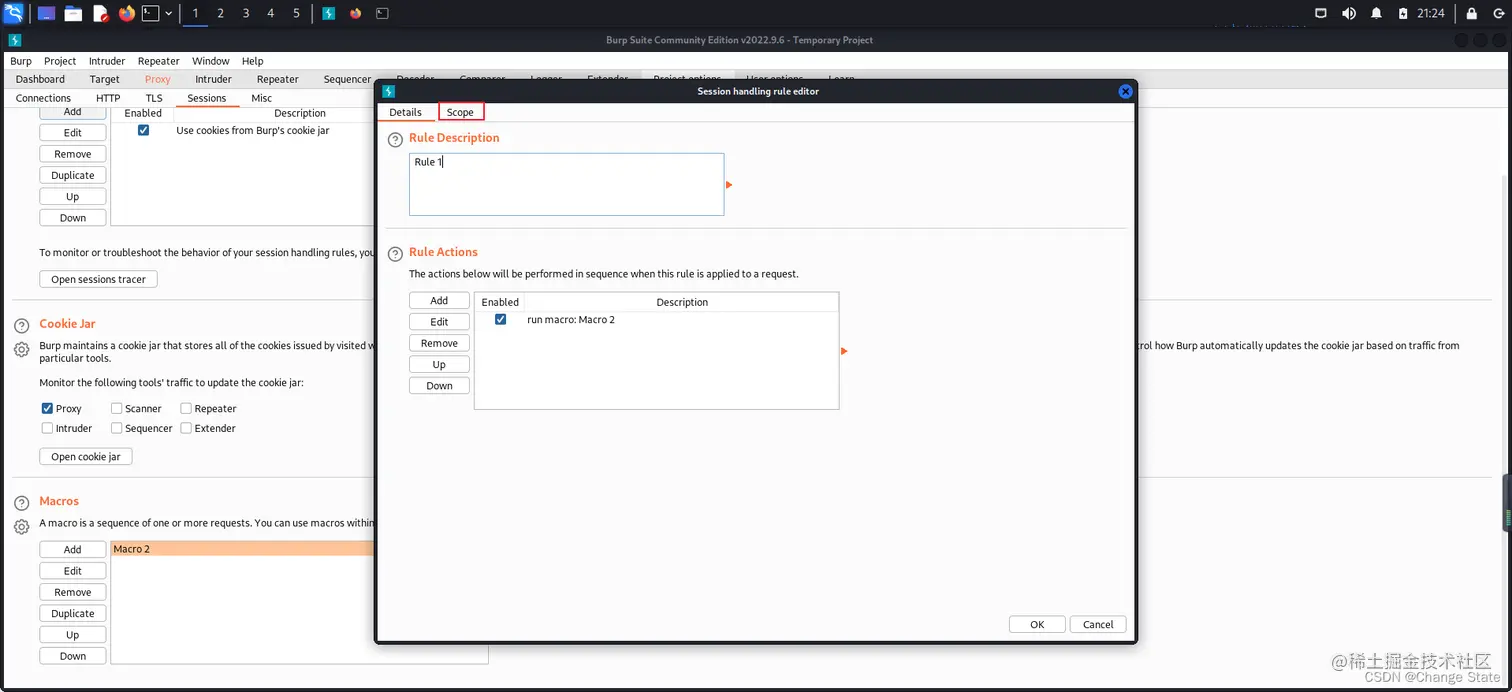
Task: Open help for Macros section
Action: click(x=21, y=503)
